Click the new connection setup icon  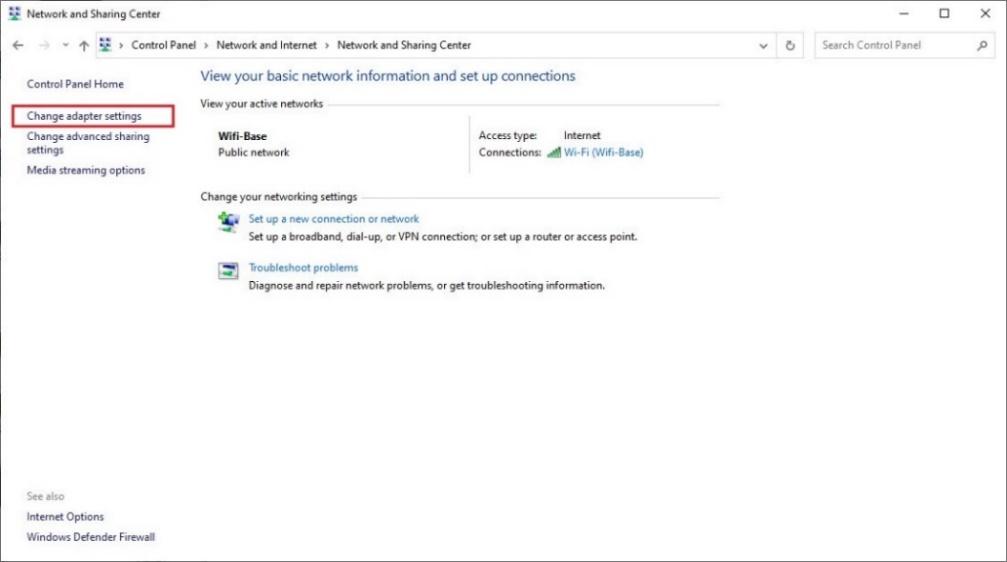click(x=228, y=222)
